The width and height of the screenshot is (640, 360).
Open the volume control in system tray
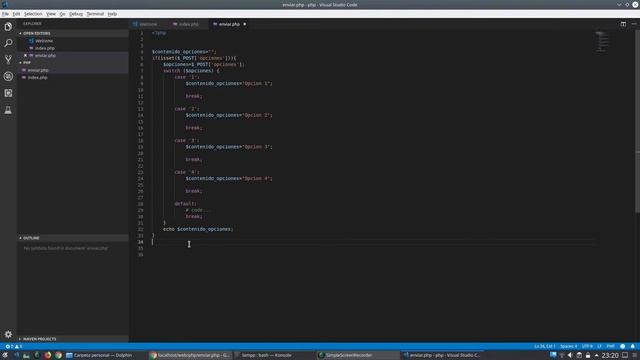[570, 356]
